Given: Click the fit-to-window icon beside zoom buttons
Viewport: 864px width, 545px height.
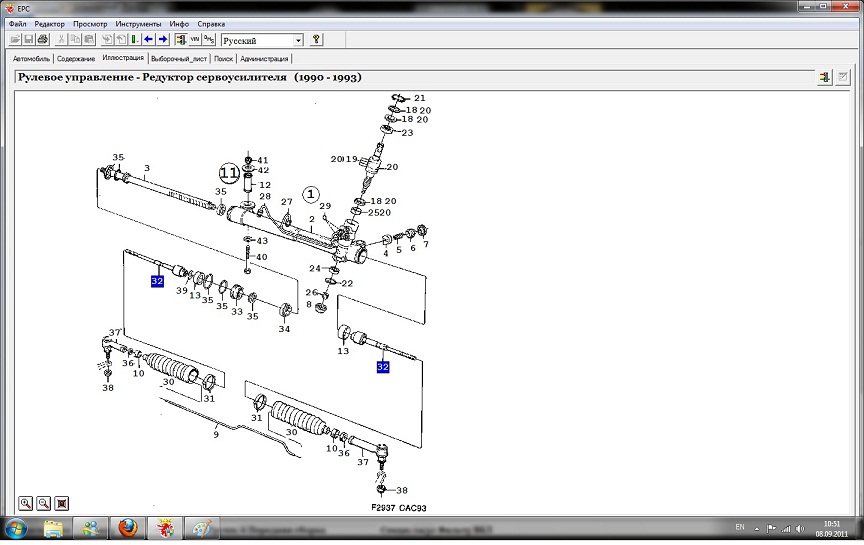Looking at the screenshot, I should 61,503.
